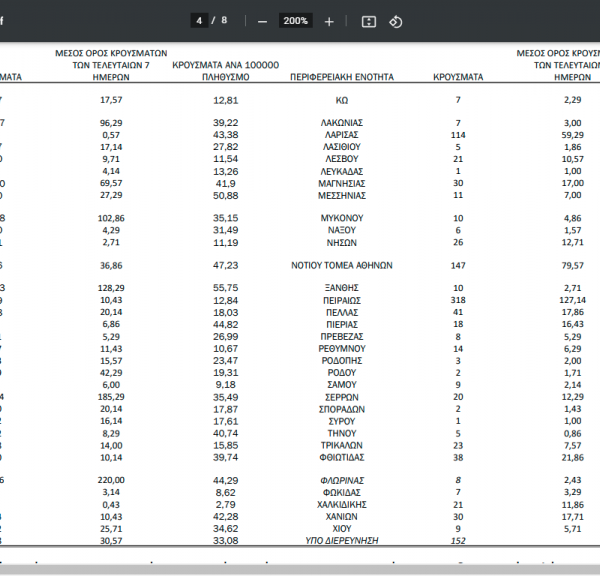Click the 47,23 per 100000 value

[x=226, y=265]
